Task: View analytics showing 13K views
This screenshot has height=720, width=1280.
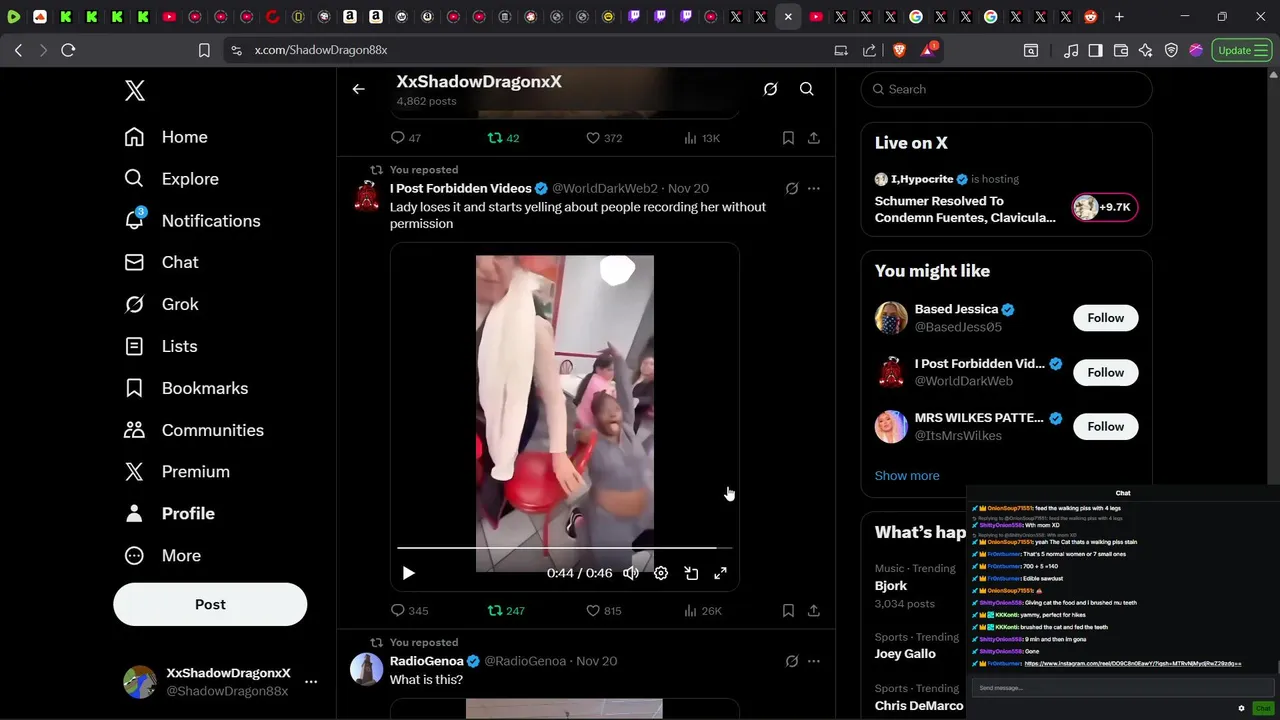Action: [702, 138]
